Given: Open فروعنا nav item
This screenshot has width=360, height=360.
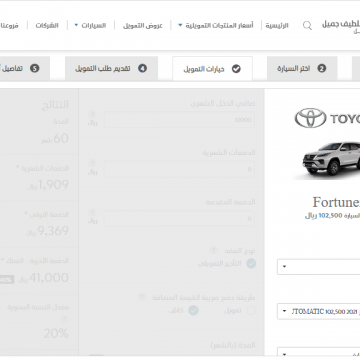Looking at the screenshot, I should [x=9, y=26].
